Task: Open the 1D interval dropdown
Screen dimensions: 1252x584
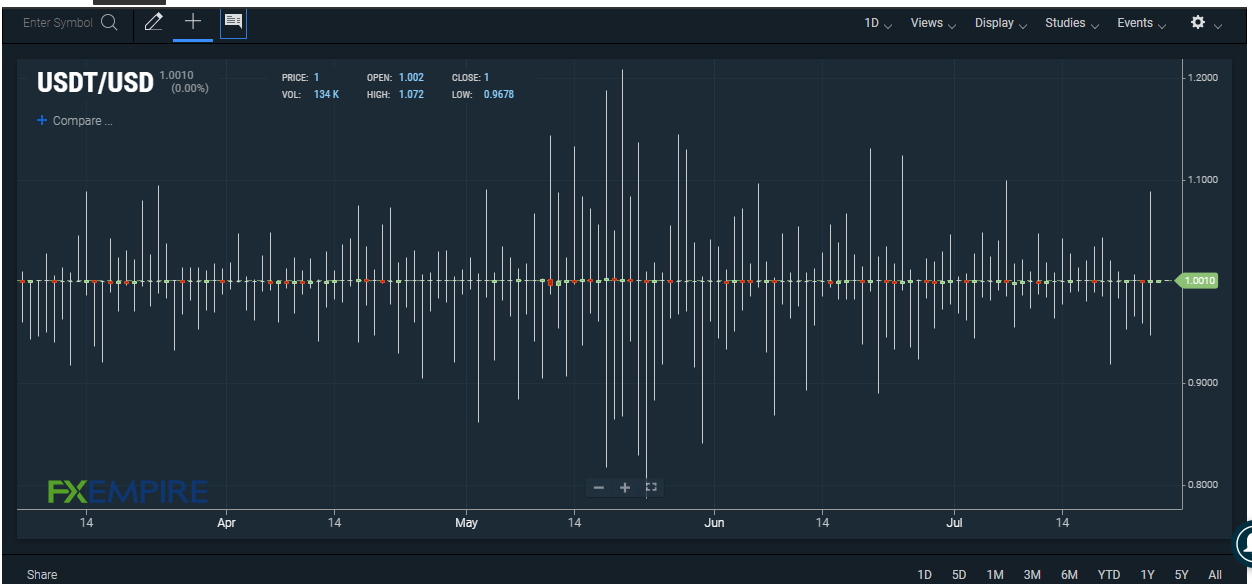Action: pos(878,23)
